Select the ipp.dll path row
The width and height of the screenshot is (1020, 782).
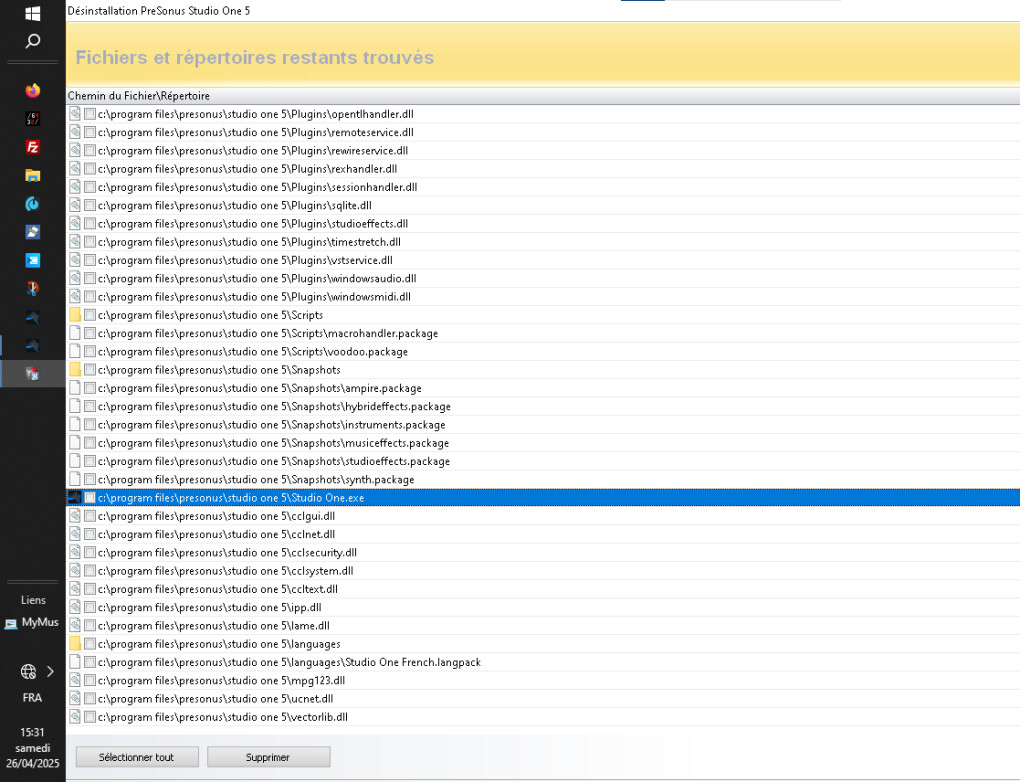coord(543,607)
